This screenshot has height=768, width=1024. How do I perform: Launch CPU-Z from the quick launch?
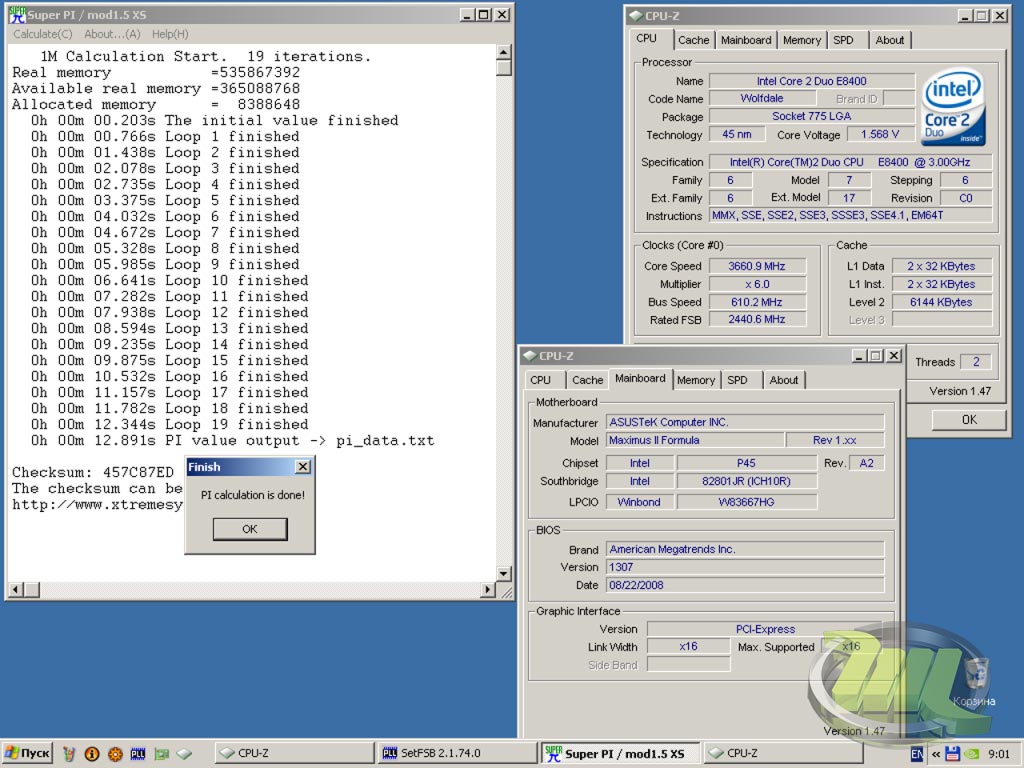pos(184,754)
